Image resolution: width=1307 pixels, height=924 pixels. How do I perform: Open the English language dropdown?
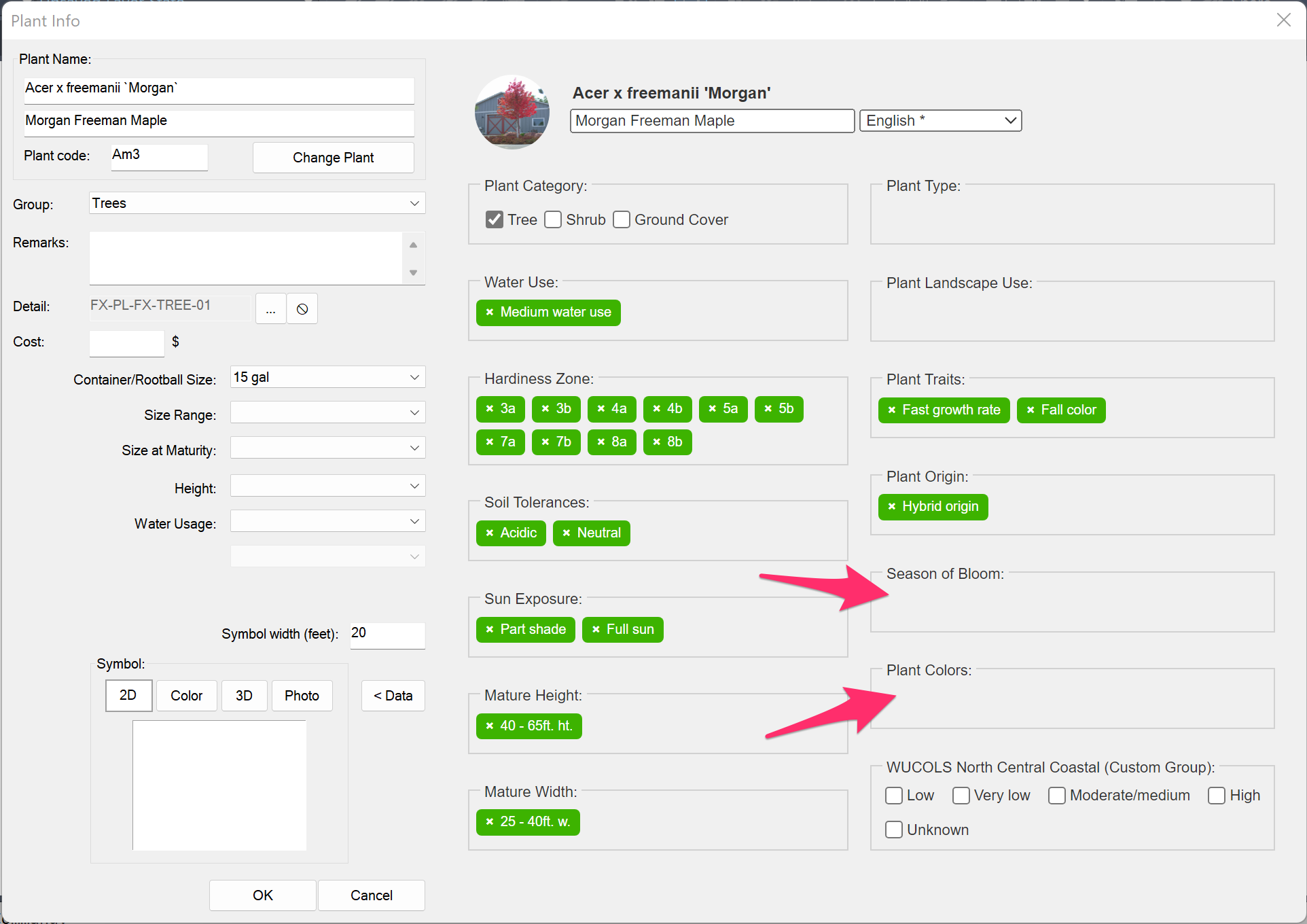(x=940, y=121)
